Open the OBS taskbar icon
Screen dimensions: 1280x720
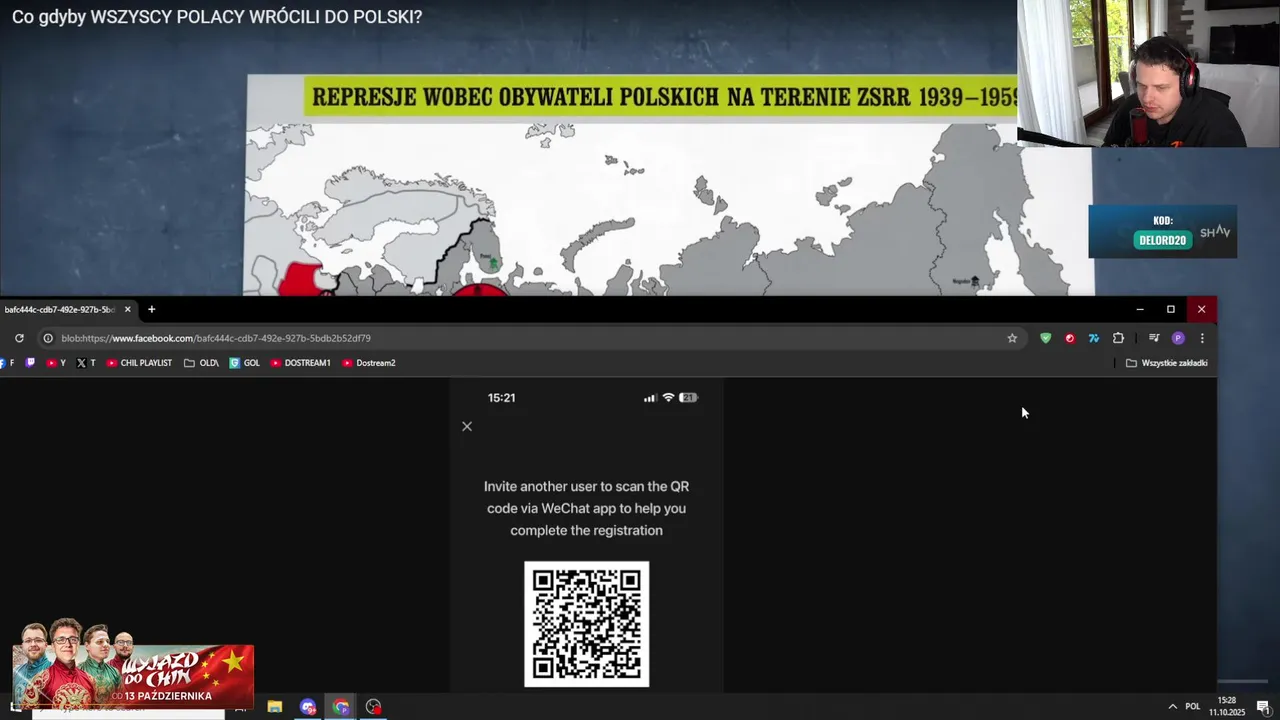pyautogui.click(x=373, y=707)
